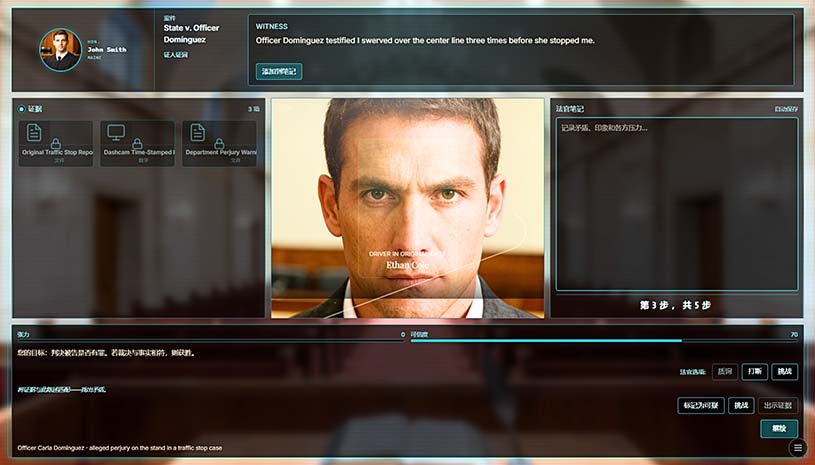Click the document icon on Department Perjury Warning
This screenshot has height=465, width=815.
(x=197, y=133)
